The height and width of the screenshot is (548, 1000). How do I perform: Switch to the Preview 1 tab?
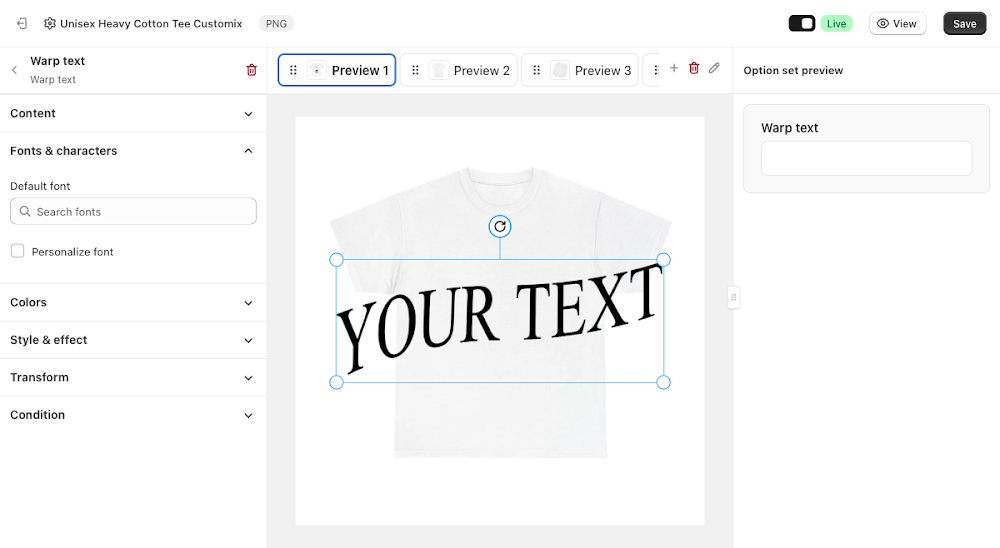click(x=337, y=70)
